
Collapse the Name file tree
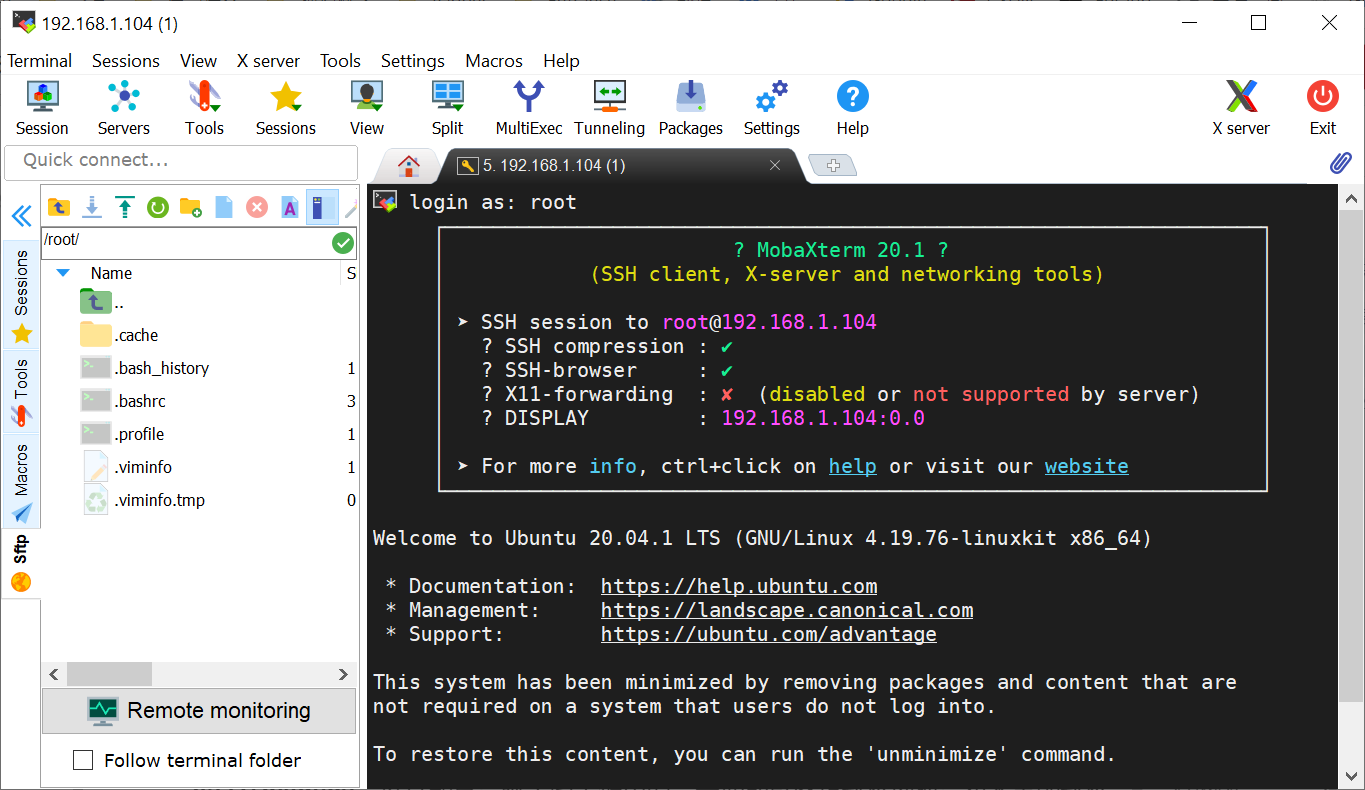click(63, 273)
